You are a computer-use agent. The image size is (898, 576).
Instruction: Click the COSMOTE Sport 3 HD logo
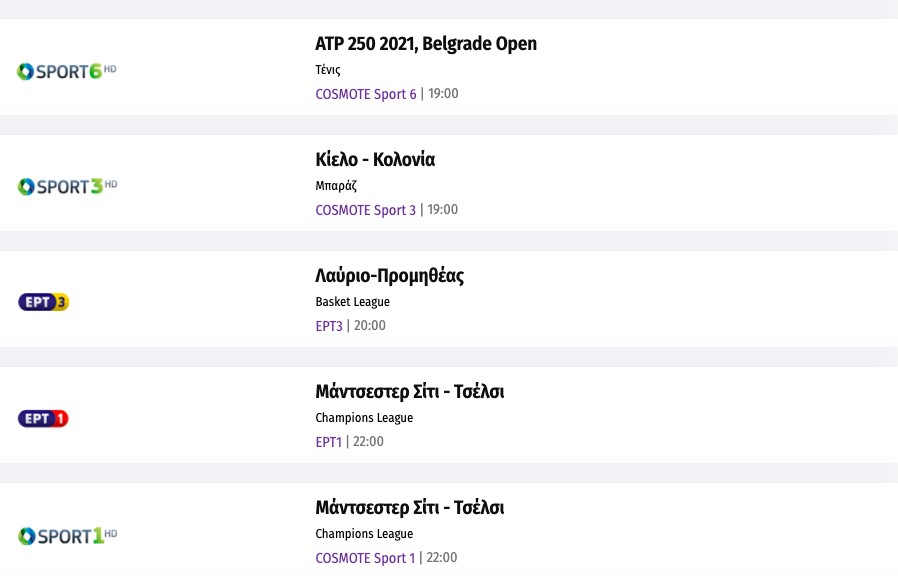[67, 187]
